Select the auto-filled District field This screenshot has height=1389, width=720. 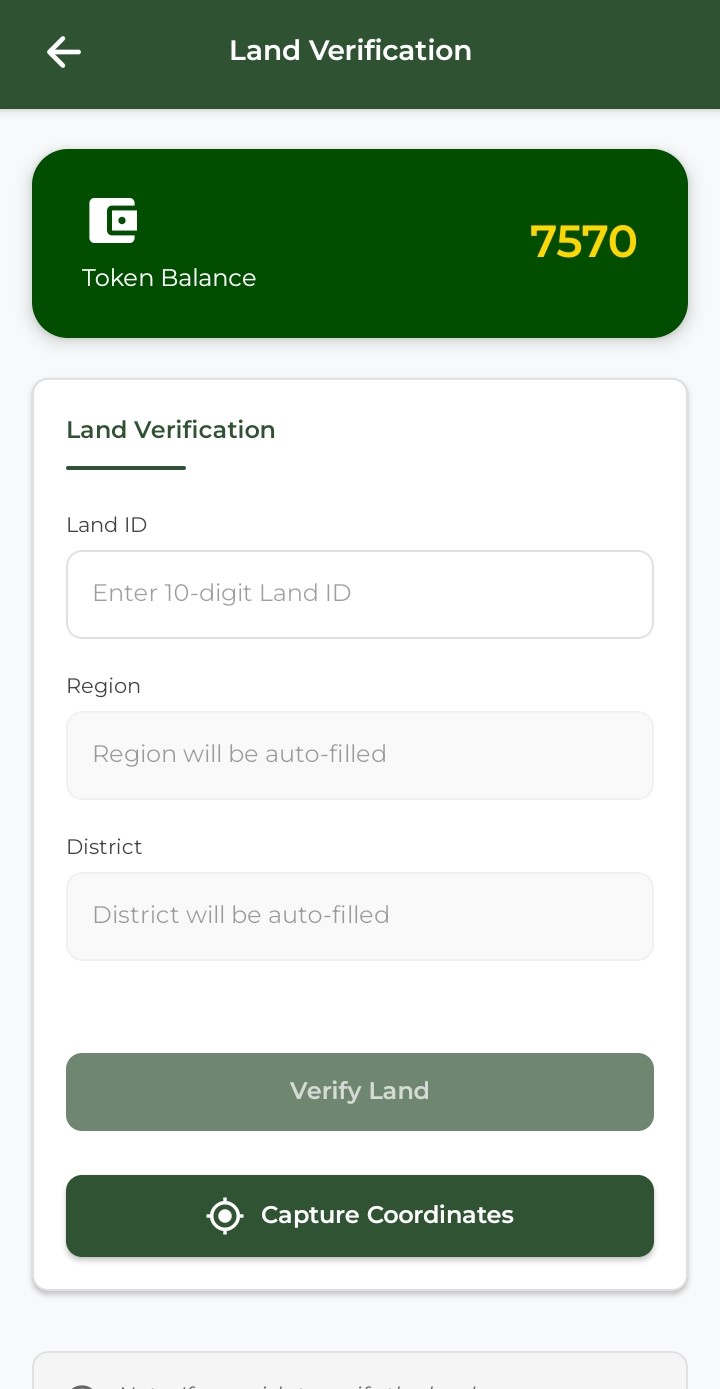point(360,916)
